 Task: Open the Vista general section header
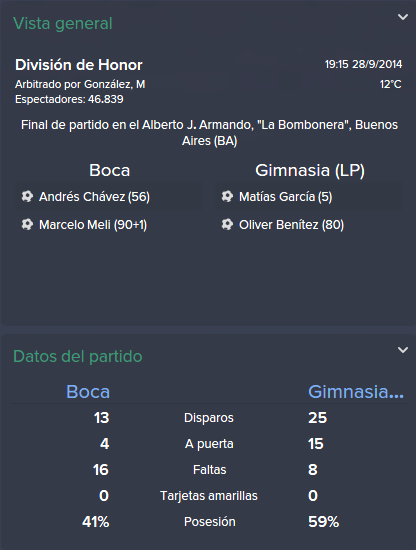pyautogui.click(x=63, y=24)
